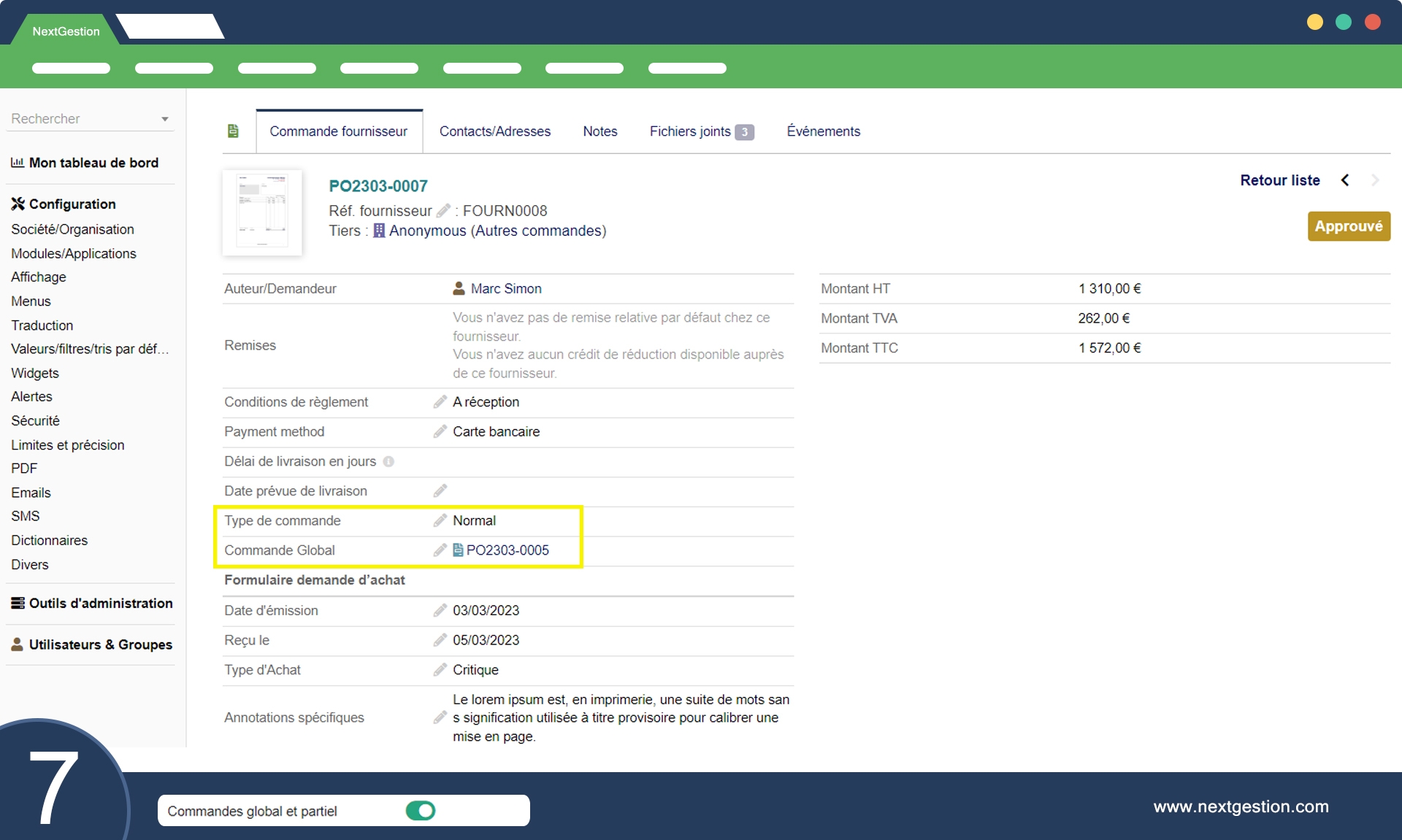
Task: Edit Commande Global via pencil icon
Action: (440, 550)
